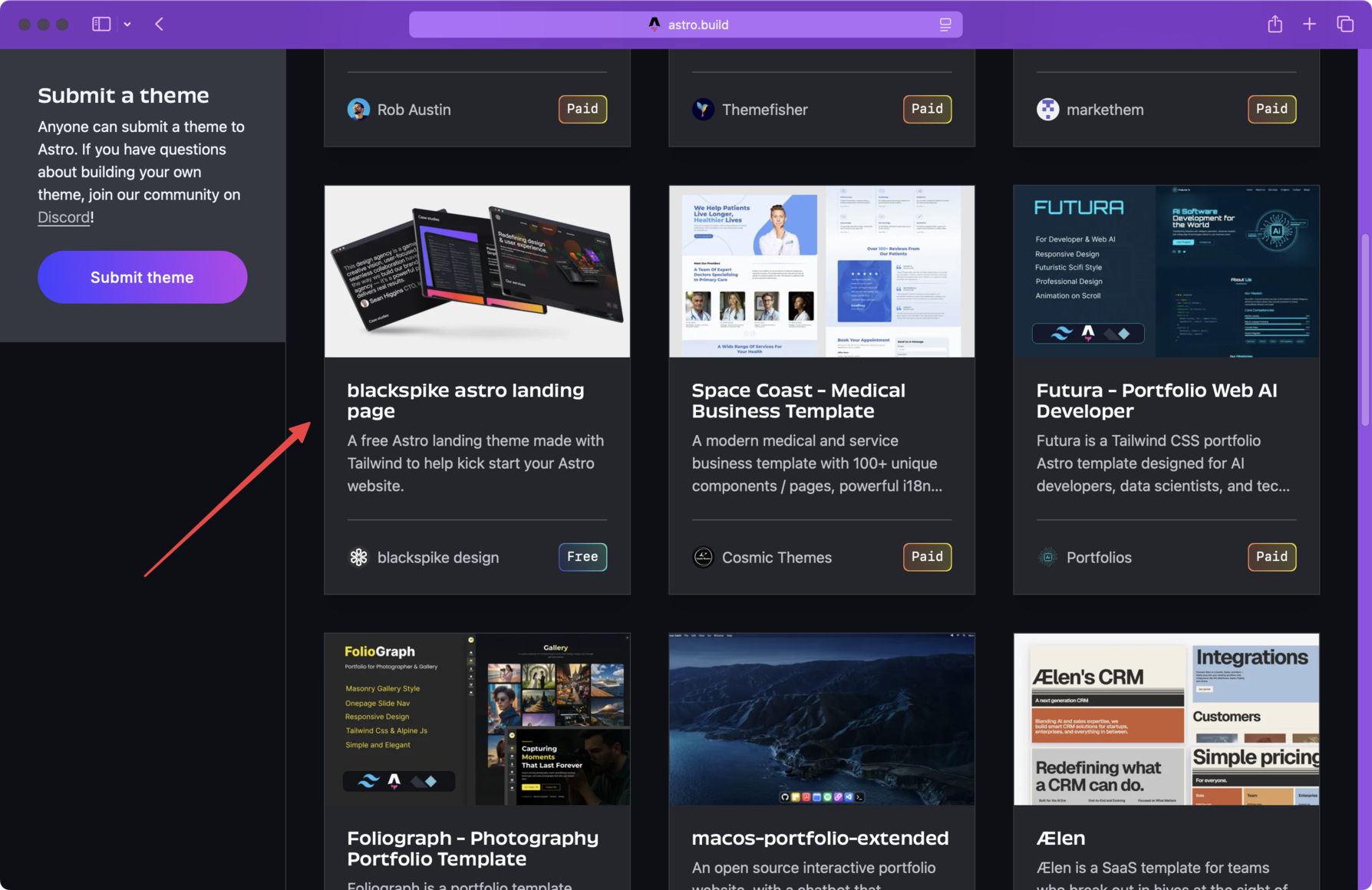This screenshot has height=890, width=1372.
Task: Click the Submit a theme heading
Action: pyautogui.click(x=124, y=95)
